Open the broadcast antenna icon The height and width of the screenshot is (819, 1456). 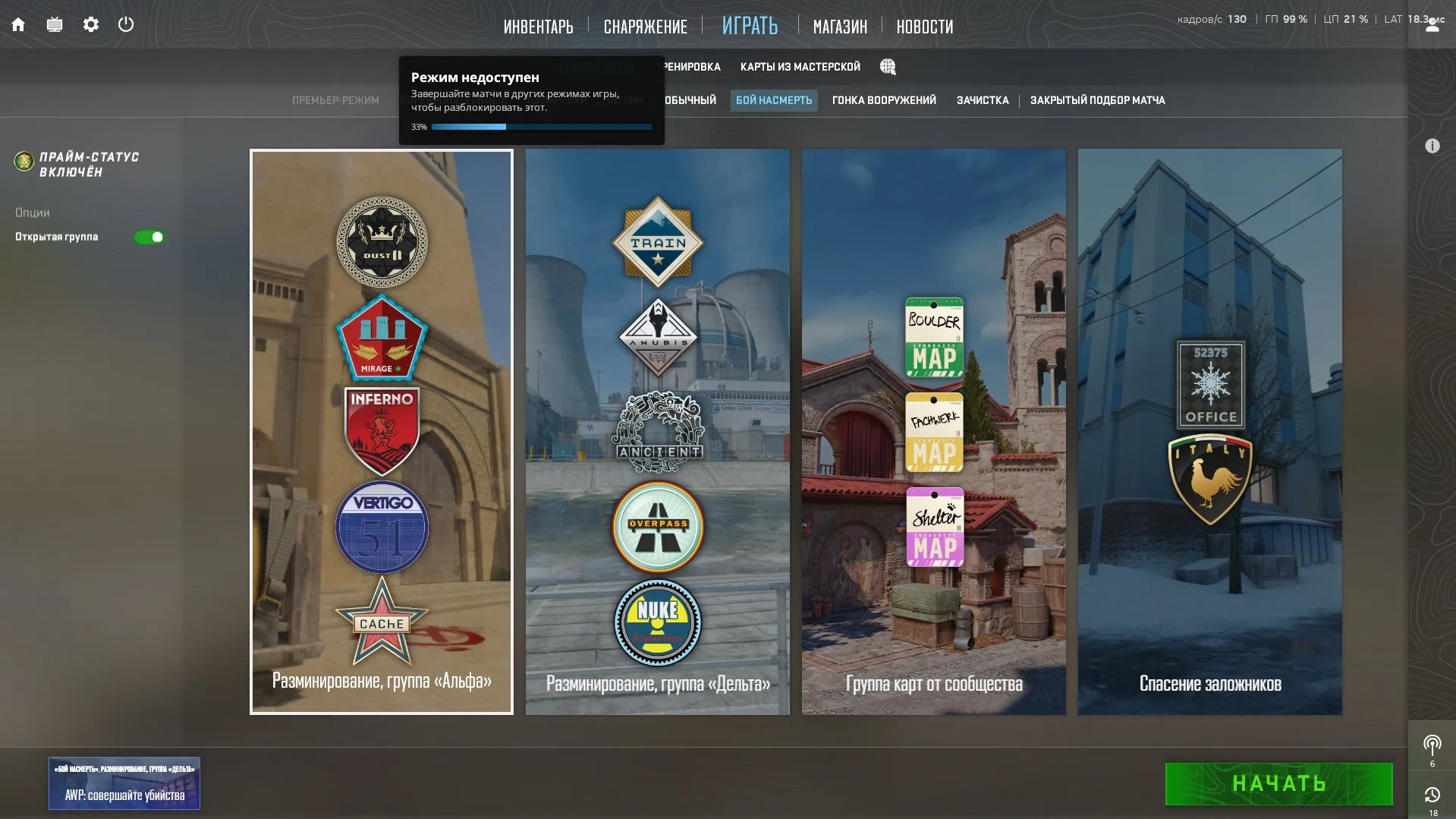pyautogui.click(x=1432, y=745)
